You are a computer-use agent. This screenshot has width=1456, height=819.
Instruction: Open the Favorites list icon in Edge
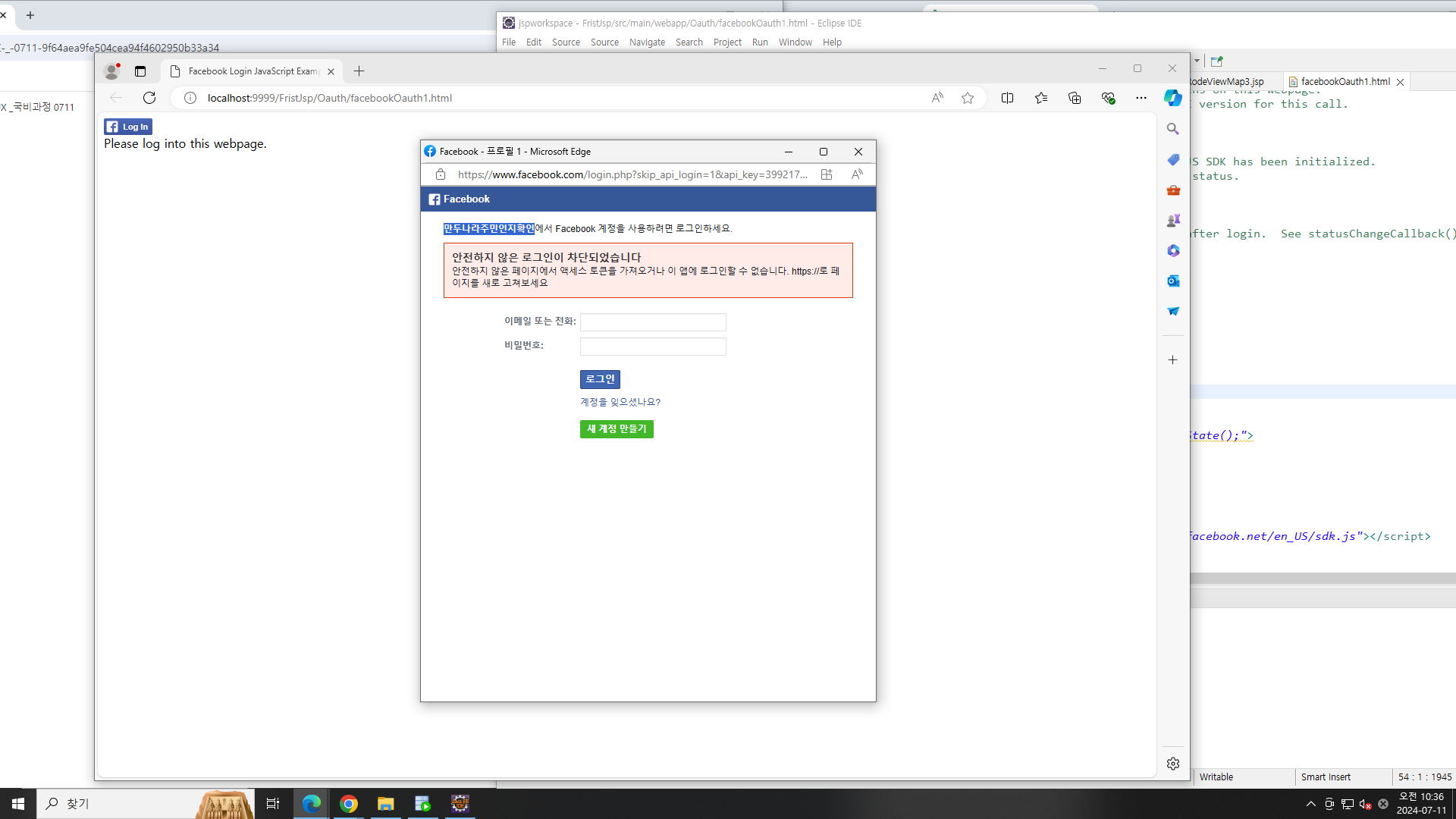(x=1041, y=98)
